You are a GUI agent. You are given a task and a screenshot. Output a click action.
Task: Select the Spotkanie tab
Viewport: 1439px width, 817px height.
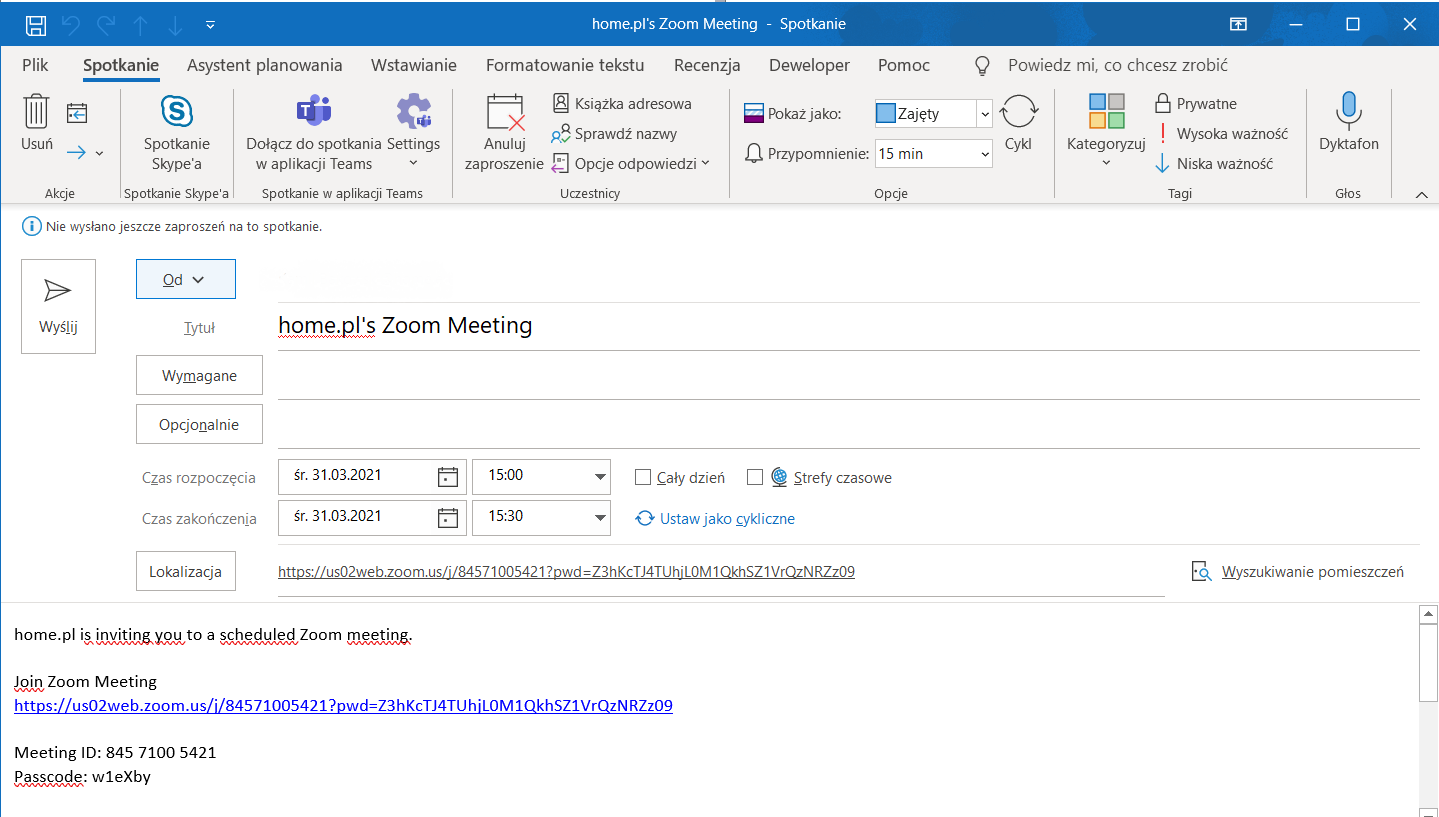click(121, 65)
